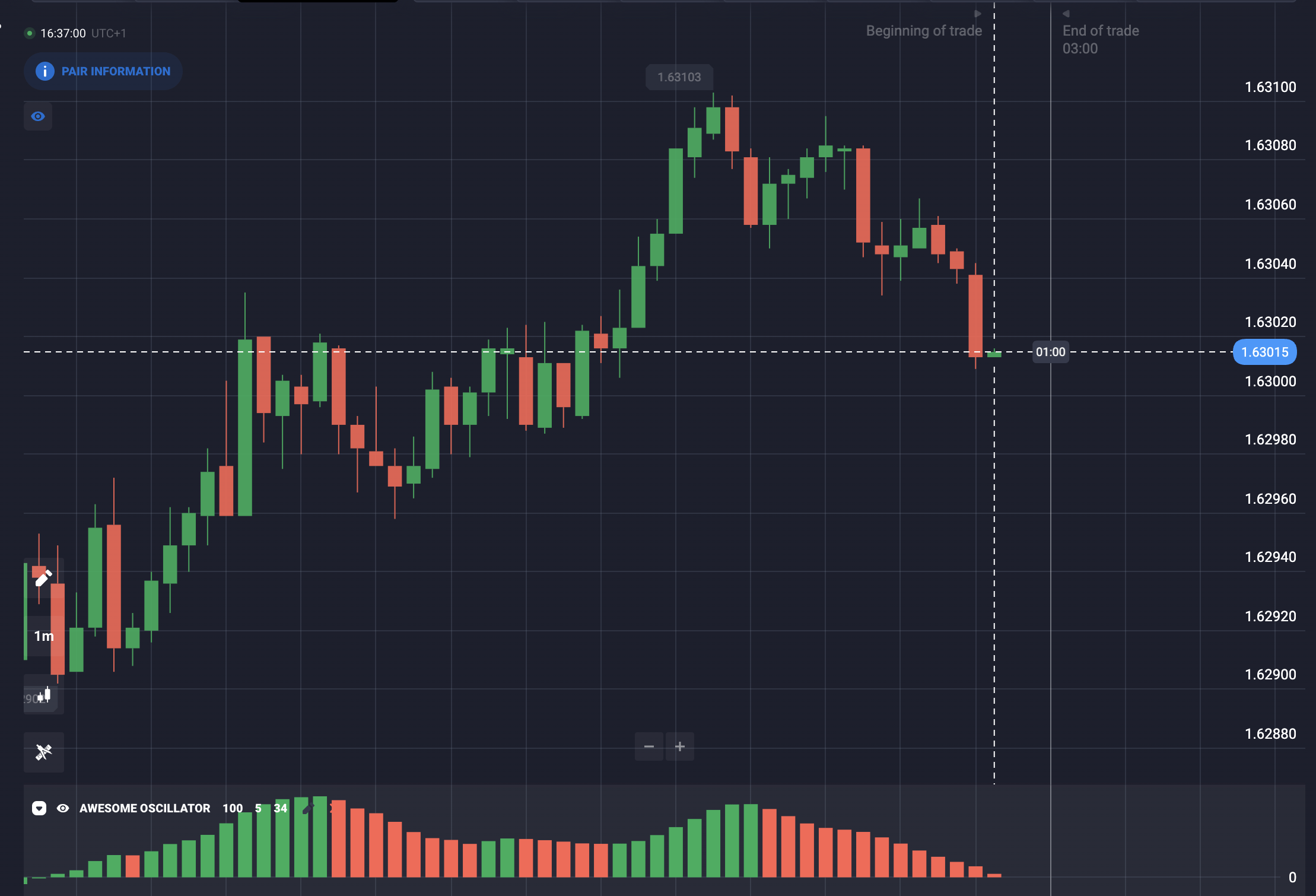Open the indicators compass and ruler tool

click(43, 752)
